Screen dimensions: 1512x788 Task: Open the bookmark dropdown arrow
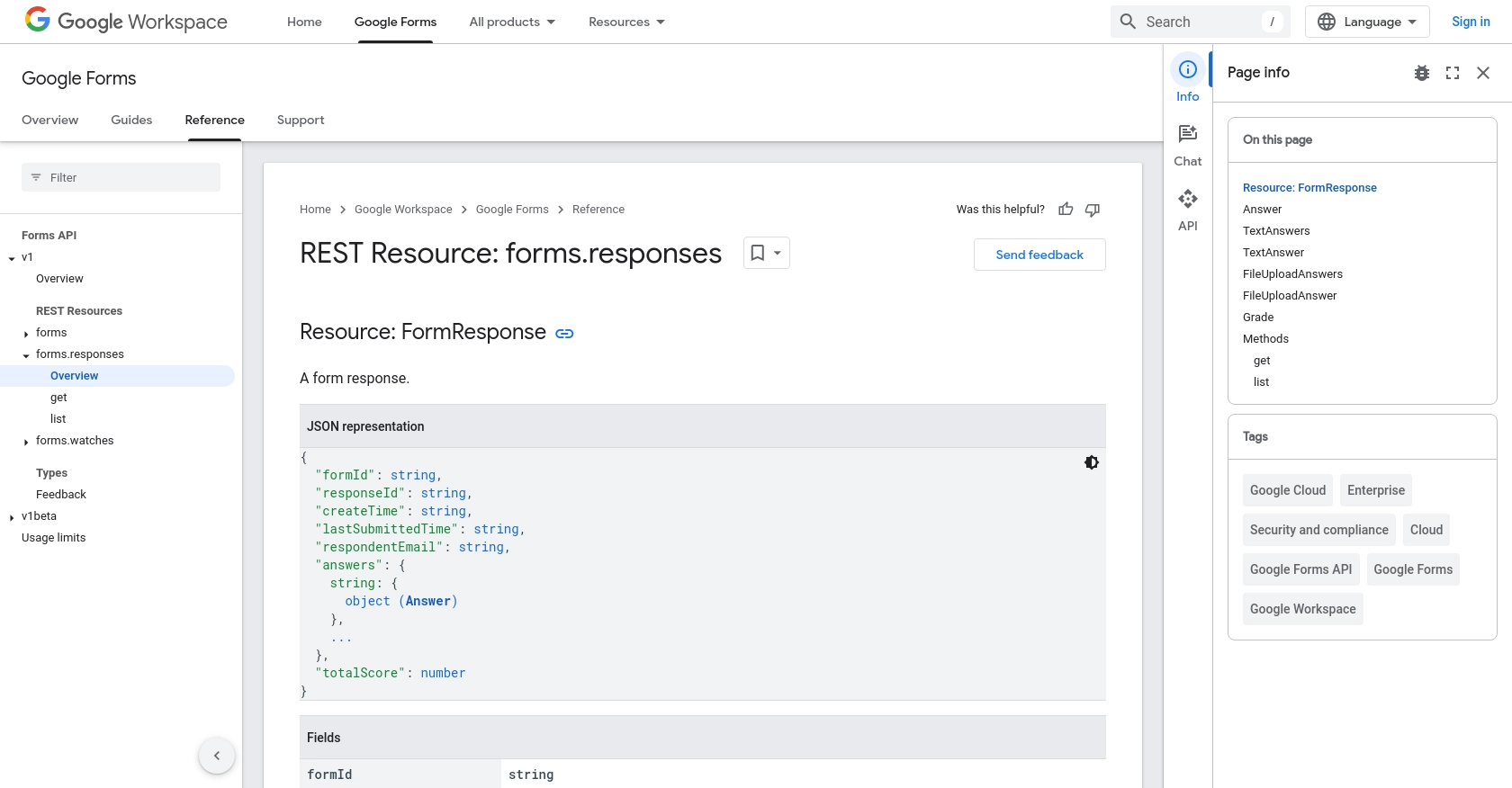(778, 253)
